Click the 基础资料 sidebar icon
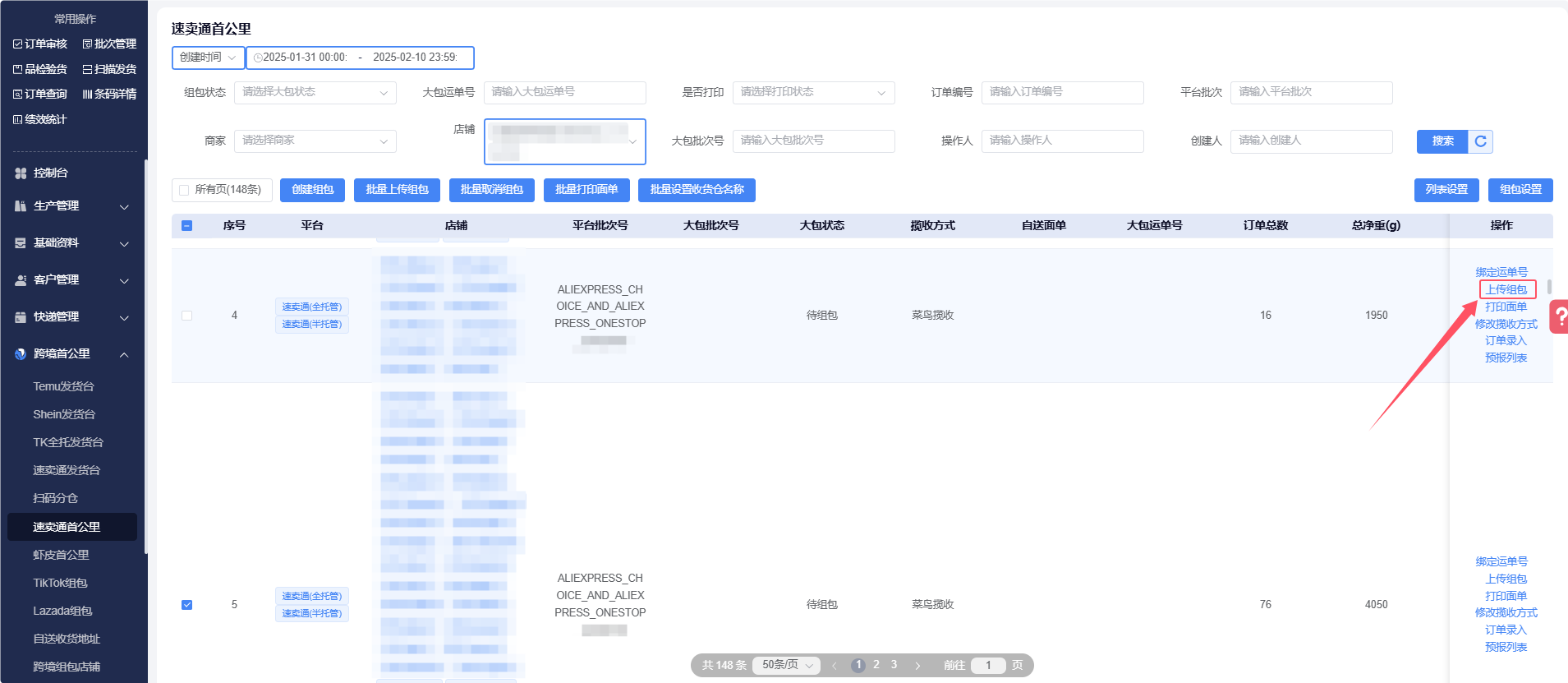The width and height of the screenshot is (1568, 683). 21,243
